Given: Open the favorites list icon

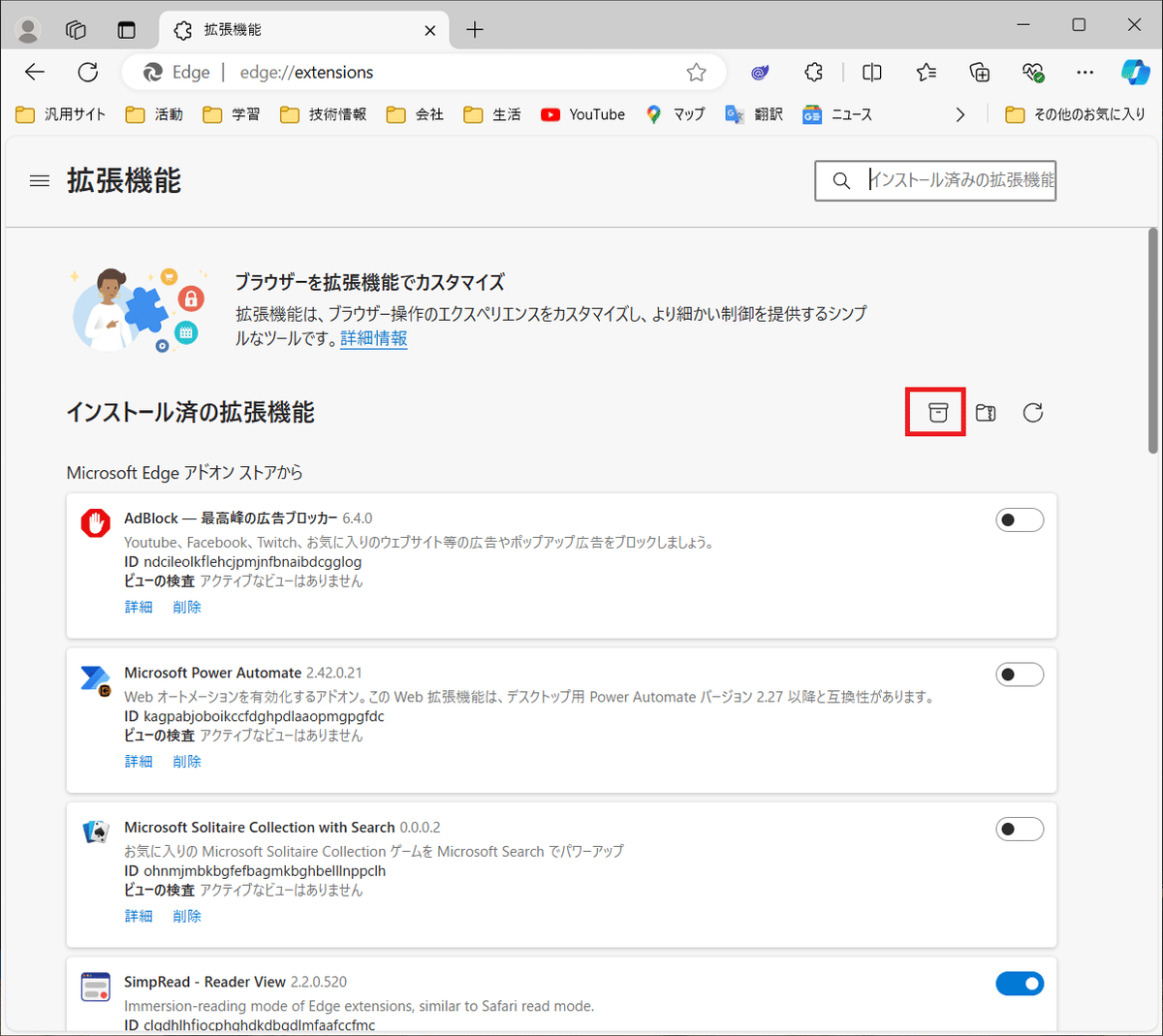Looking at the screenshot, I should pos(927,72).
